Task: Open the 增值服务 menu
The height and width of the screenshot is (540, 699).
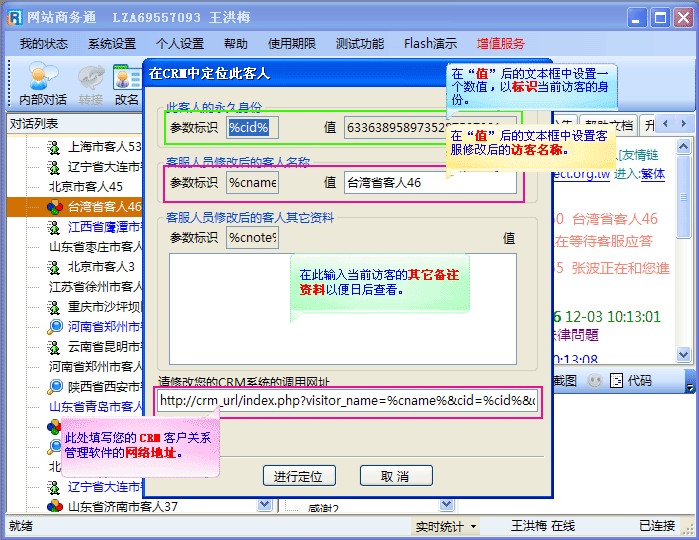Action: coord(500,44)
